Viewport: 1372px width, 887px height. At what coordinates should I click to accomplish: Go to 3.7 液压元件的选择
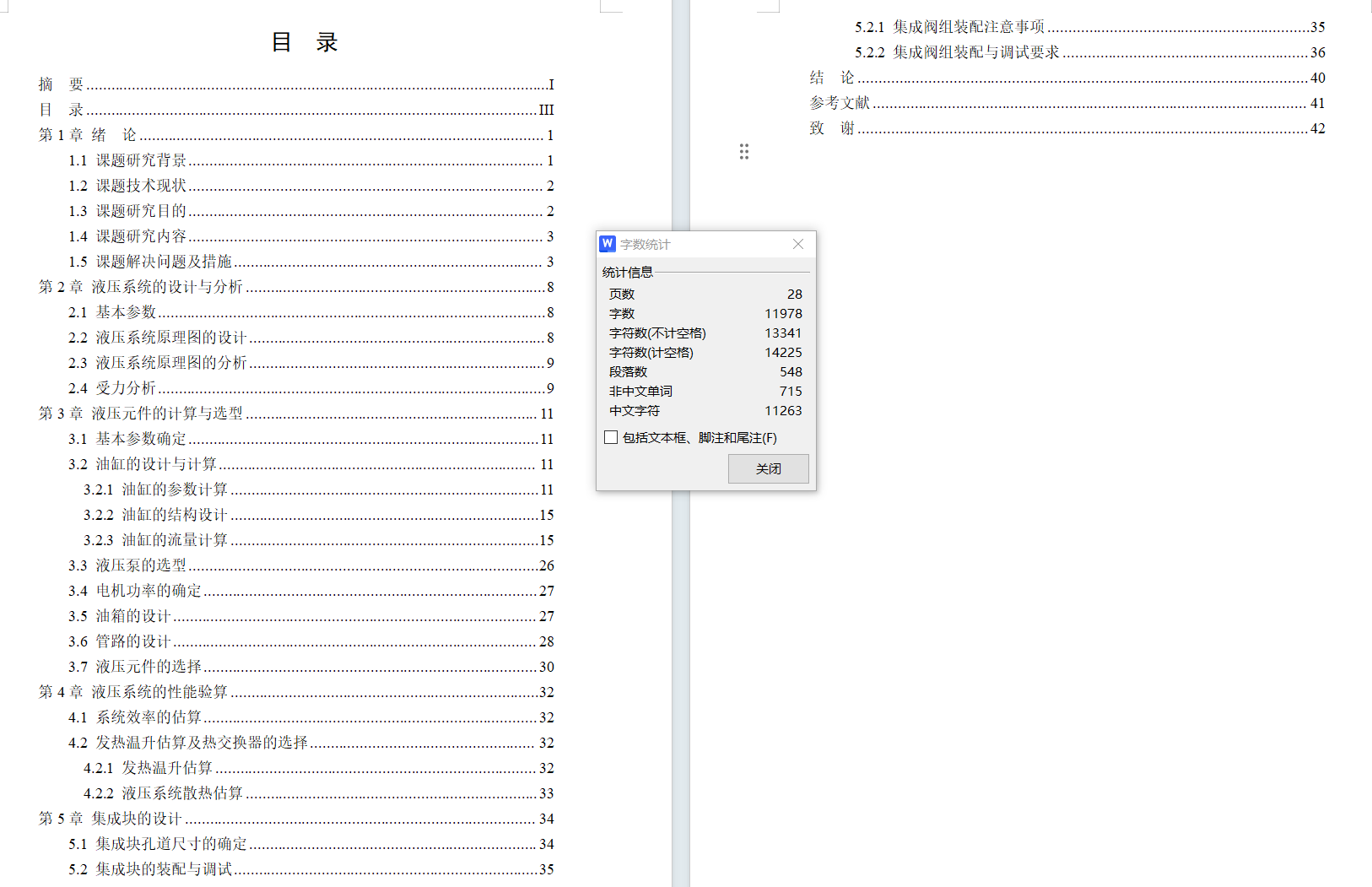coord(311,667)
